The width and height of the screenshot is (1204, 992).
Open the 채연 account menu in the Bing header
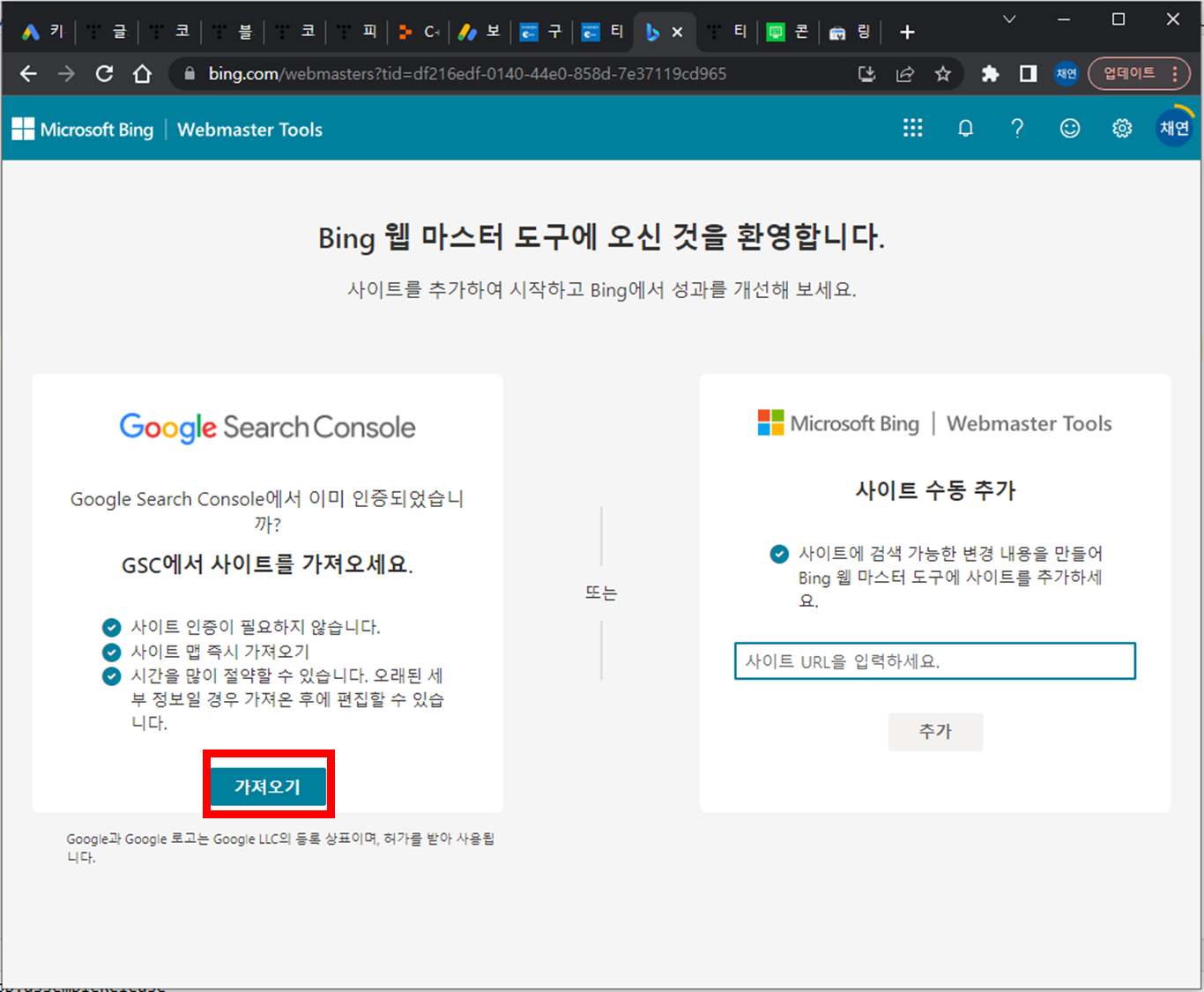click(1174, 129)
